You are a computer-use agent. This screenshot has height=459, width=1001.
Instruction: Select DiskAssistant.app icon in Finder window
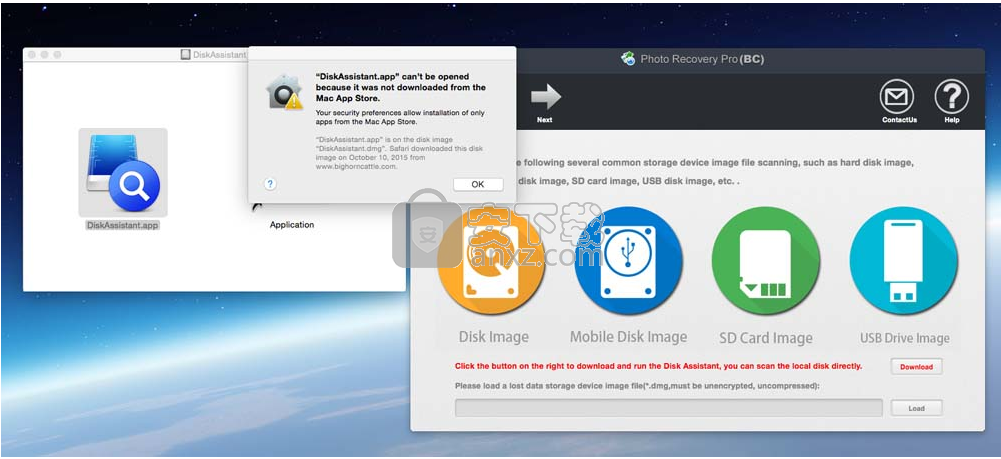(x=123, y=172)
